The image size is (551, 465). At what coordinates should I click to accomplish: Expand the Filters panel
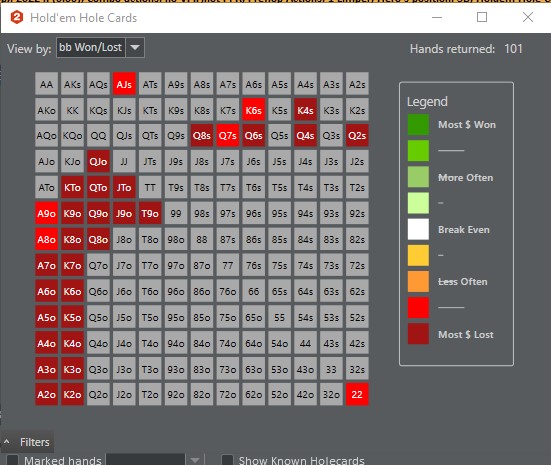point(27,442)
